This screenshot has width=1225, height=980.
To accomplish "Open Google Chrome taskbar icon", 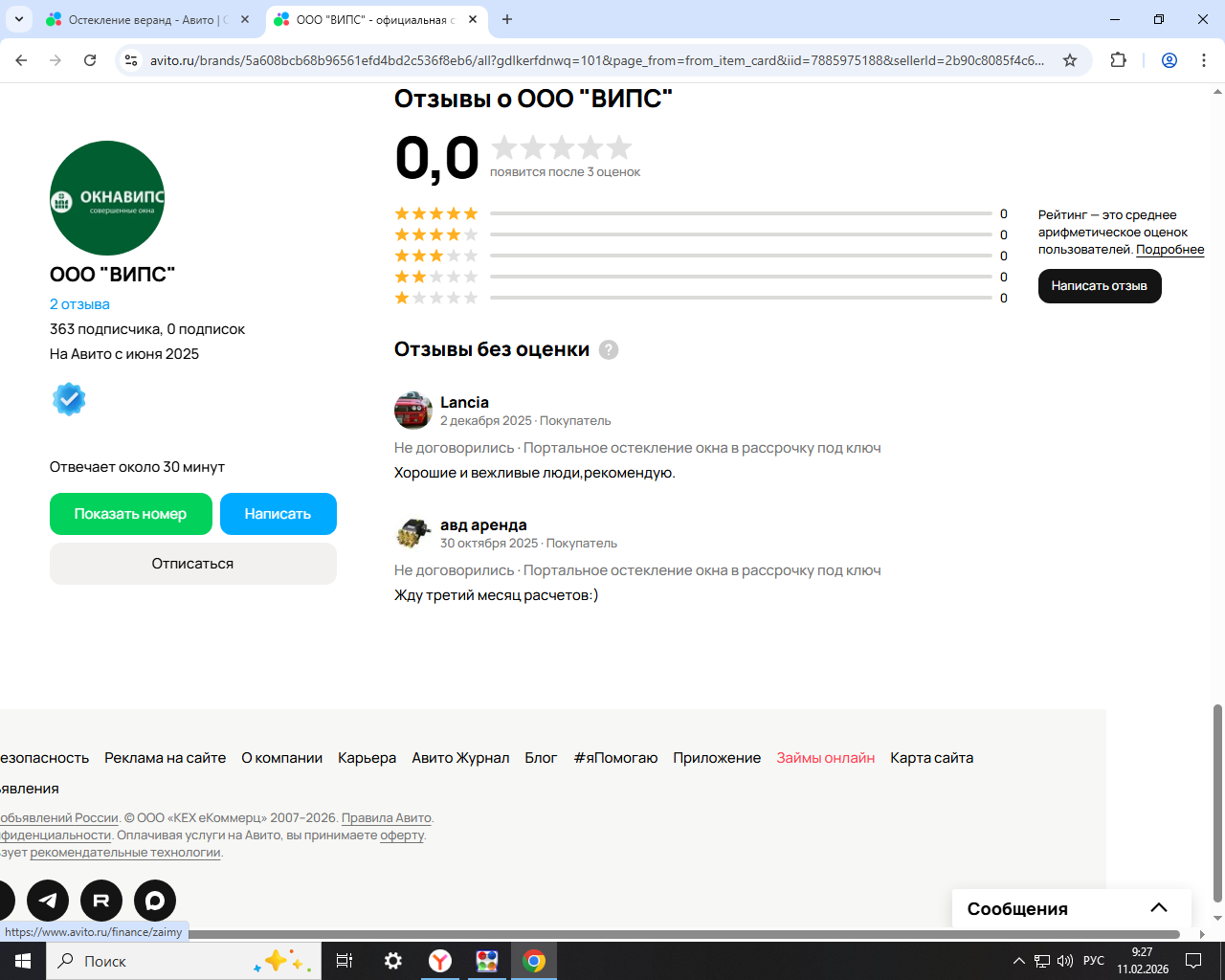I will [534, 961].
